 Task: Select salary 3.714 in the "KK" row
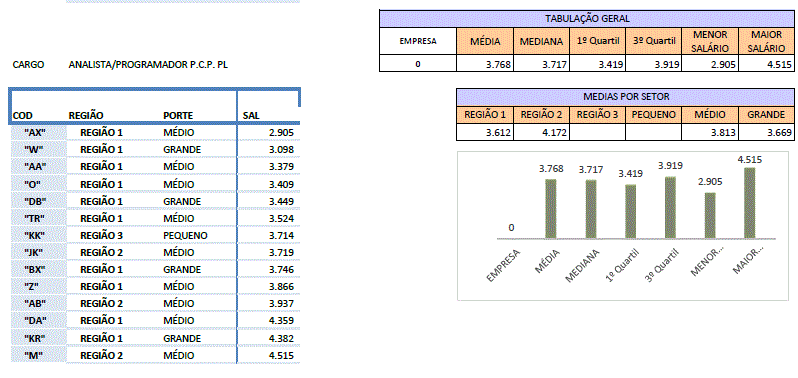point(281,235)
